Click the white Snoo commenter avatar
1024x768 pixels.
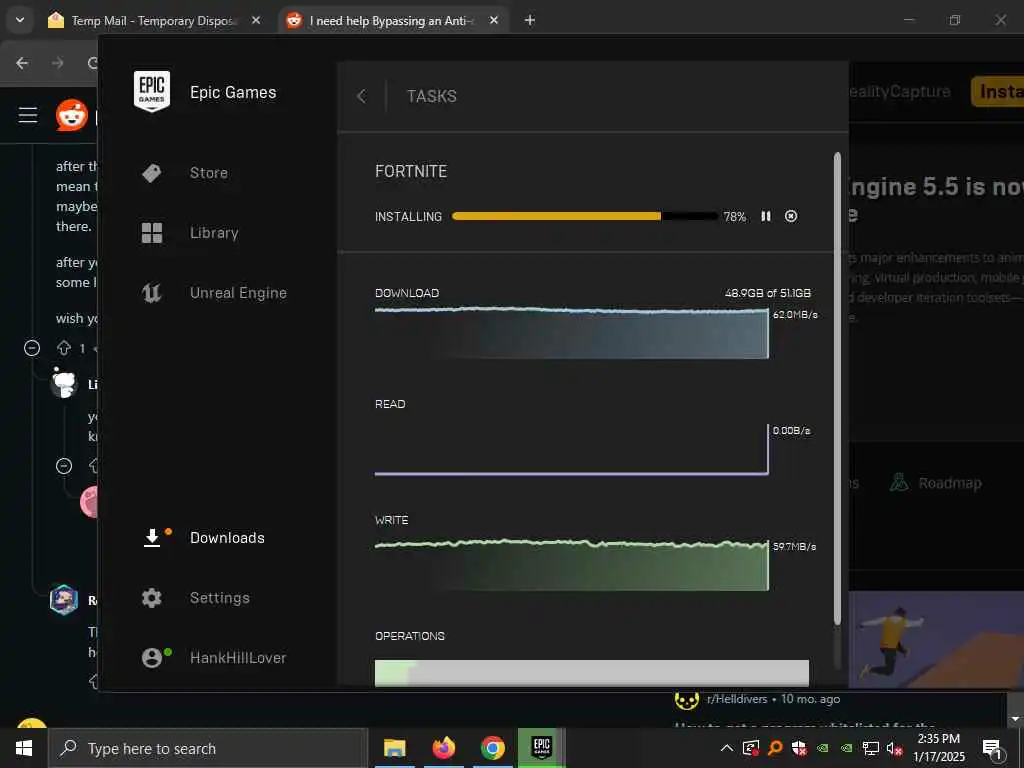point(64,383)
